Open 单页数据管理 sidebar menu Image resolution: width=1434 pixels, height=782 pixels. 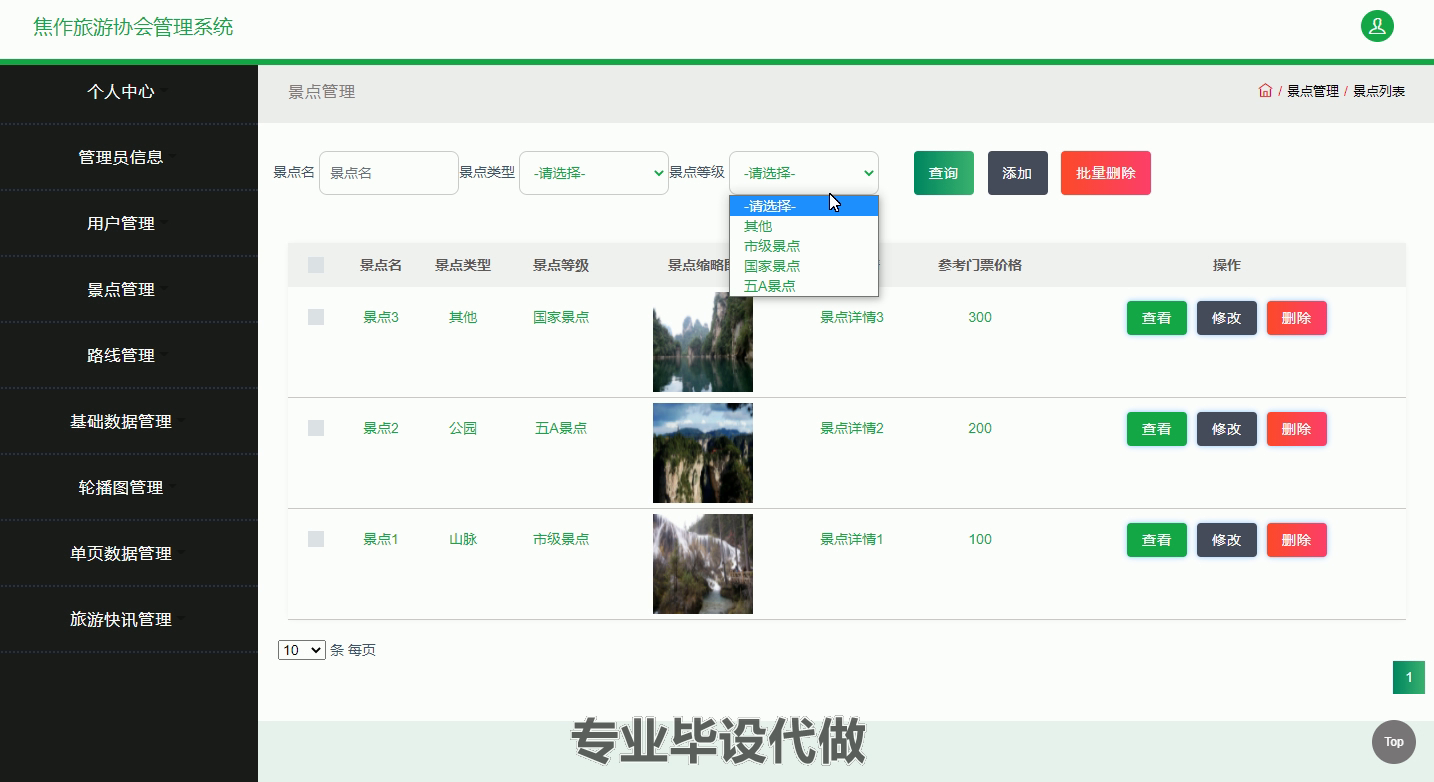[129, 553]
